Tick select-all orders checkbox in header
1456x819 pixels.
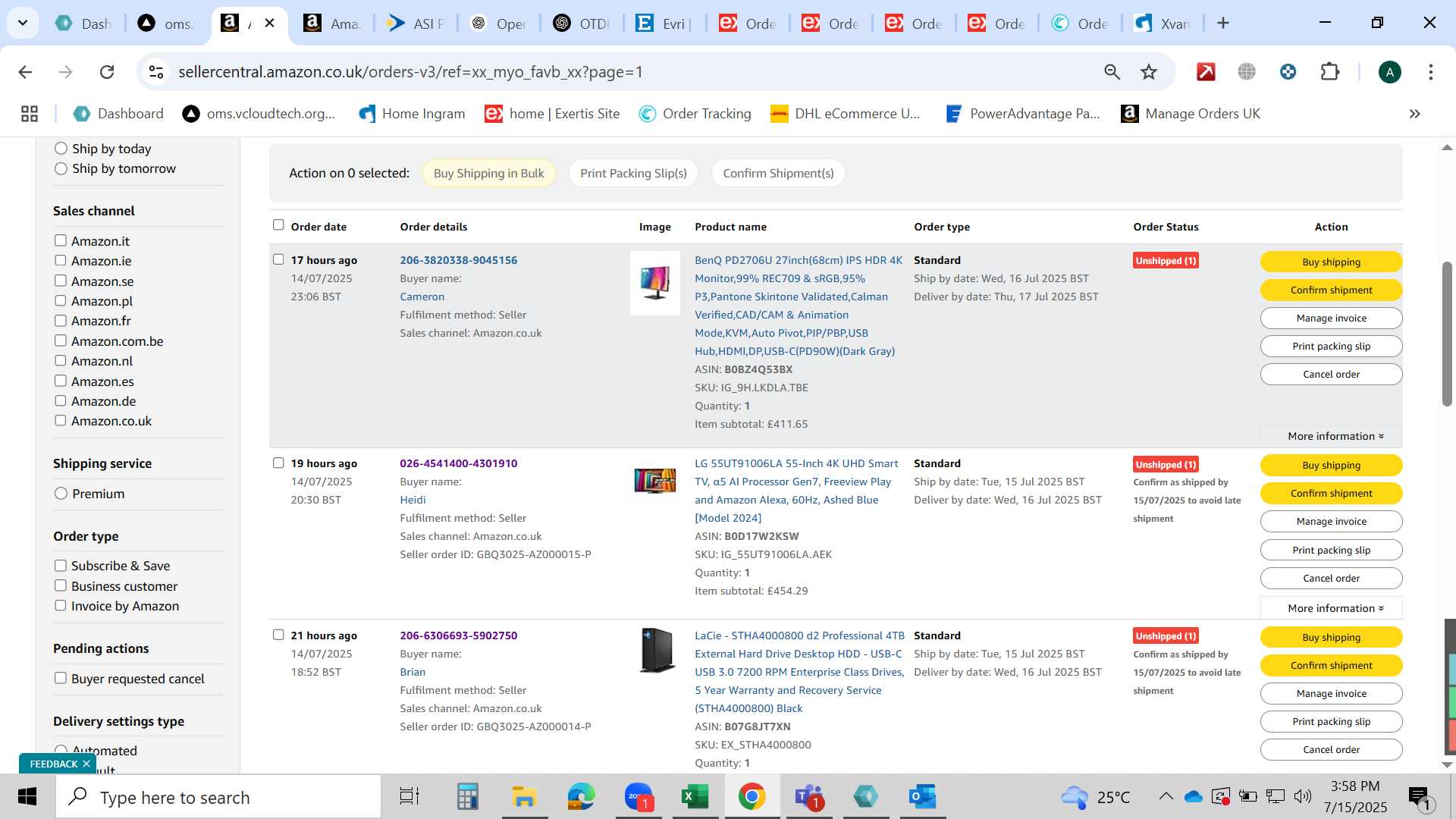(x=278, y=225)
